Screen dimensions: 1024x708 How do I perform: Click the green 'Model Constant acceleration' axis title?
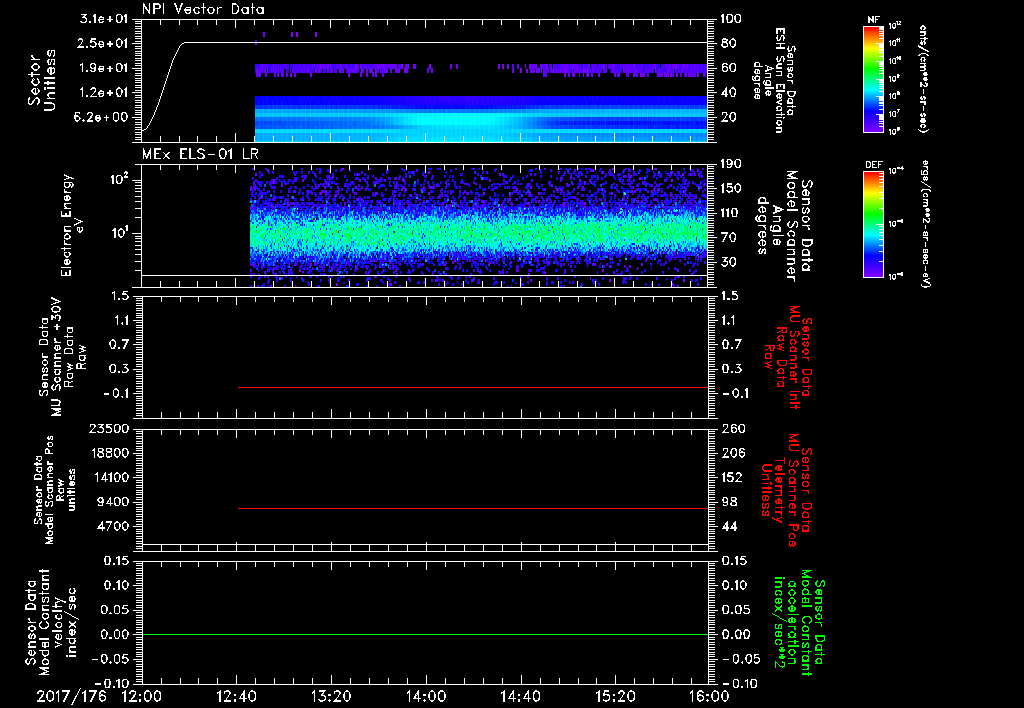[799, 623]
